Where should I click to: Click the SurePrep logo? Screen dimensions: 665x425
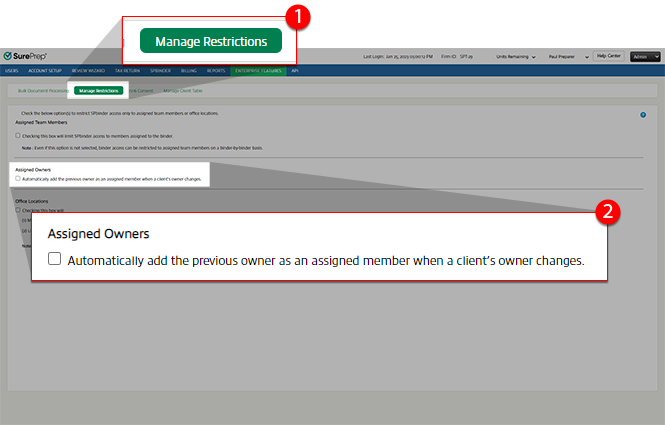(x=25, y=56)
